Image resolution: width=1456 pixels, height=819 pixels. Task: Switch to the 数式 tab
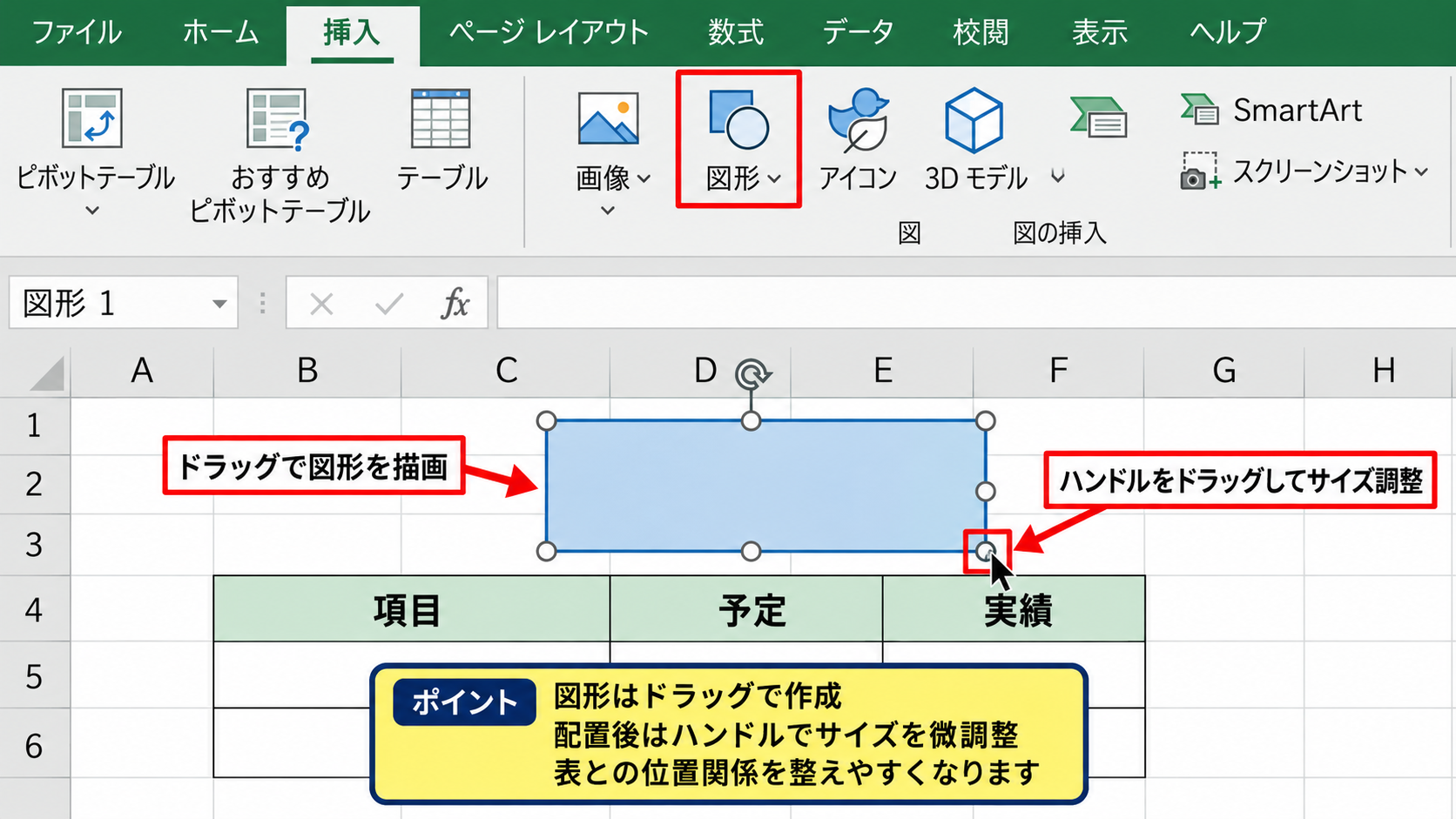point(735,32)
